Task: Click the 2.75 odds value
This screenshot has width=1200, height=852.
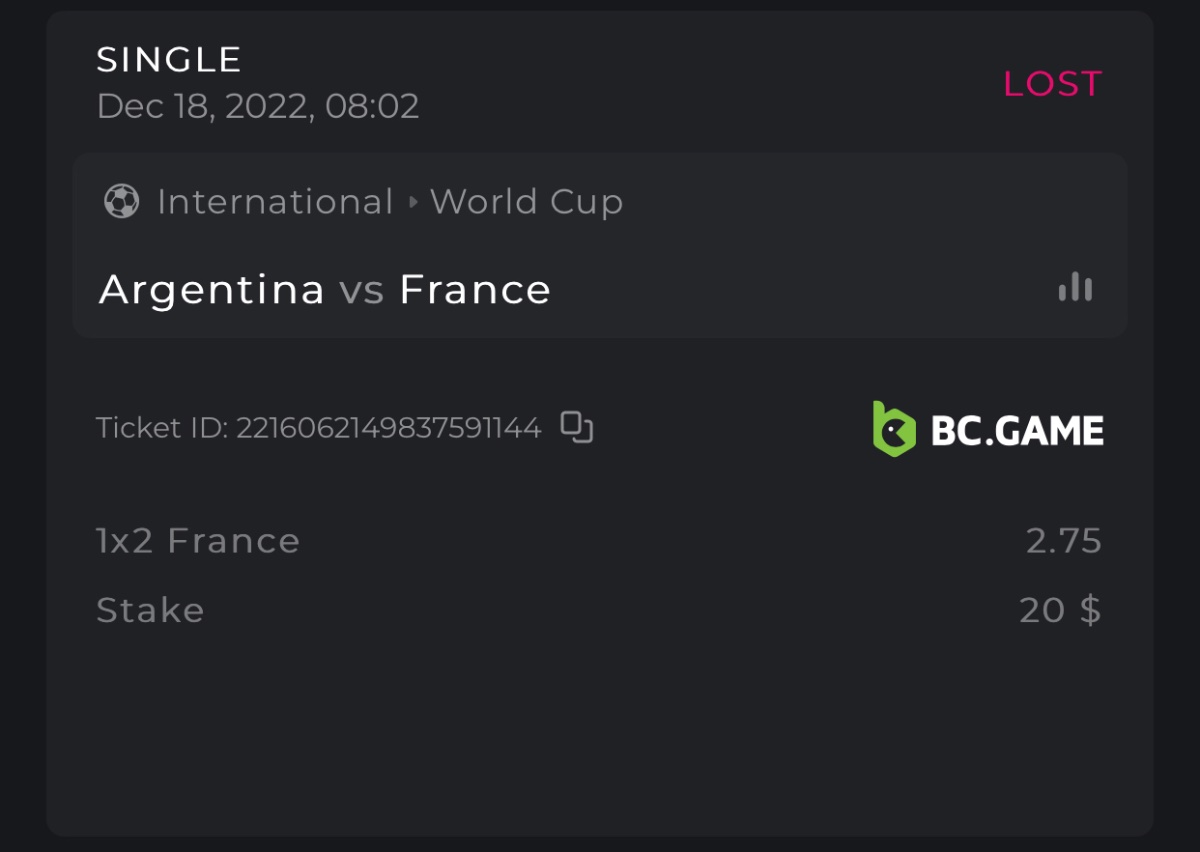Action: coord(1063,541)
